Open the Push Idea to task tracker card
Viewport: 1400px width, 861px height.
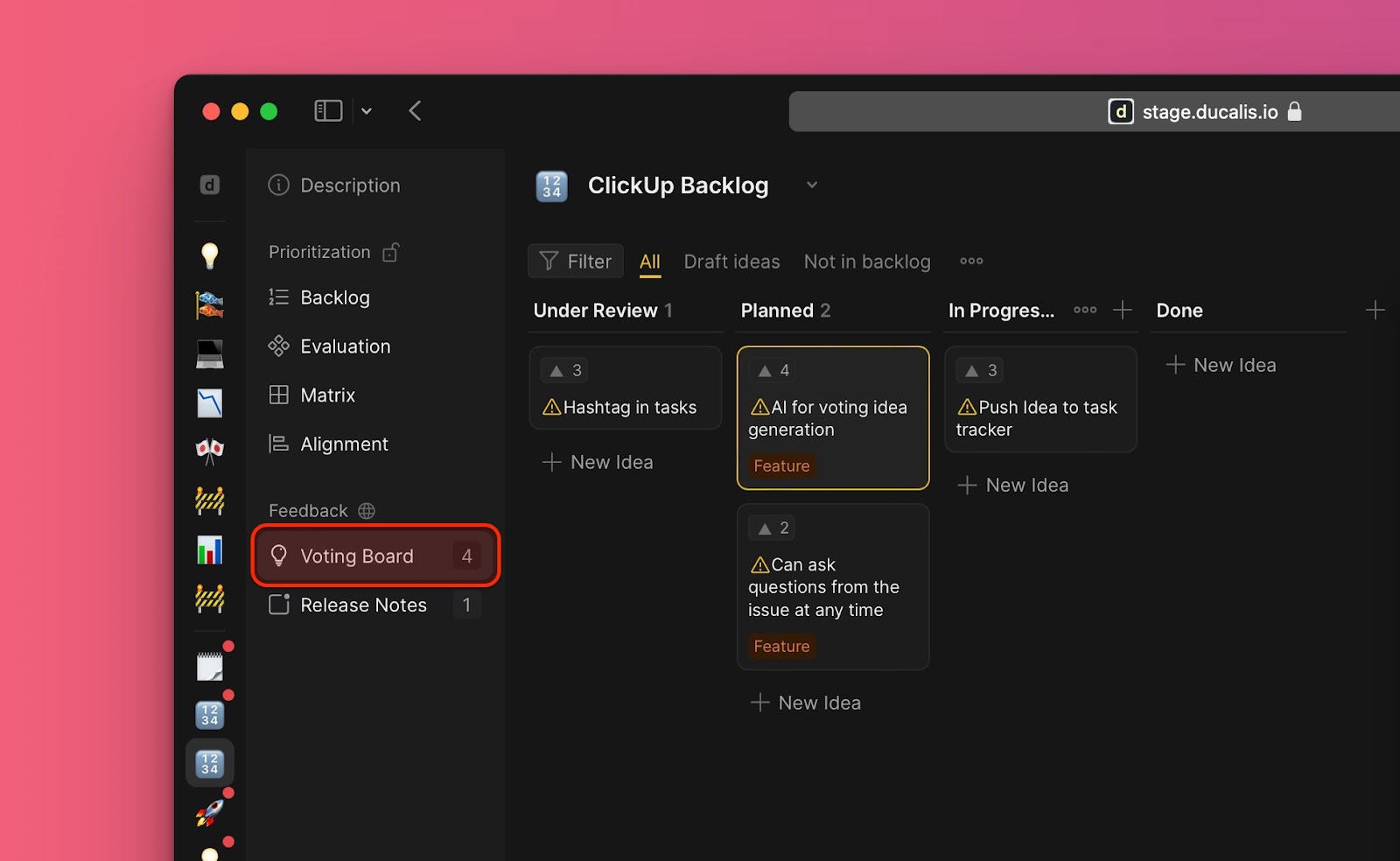coord(1039,418)
